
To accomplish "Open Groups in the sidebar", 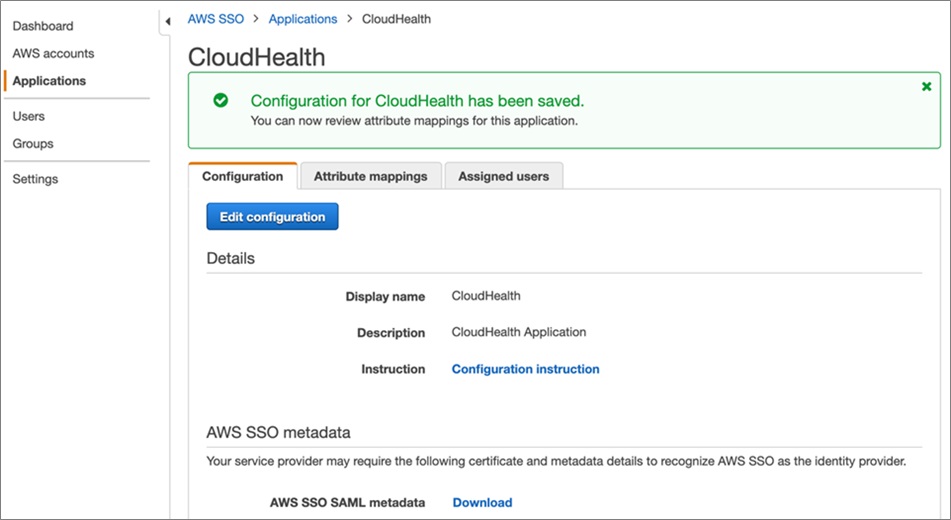I will click(x=33, y=144).
